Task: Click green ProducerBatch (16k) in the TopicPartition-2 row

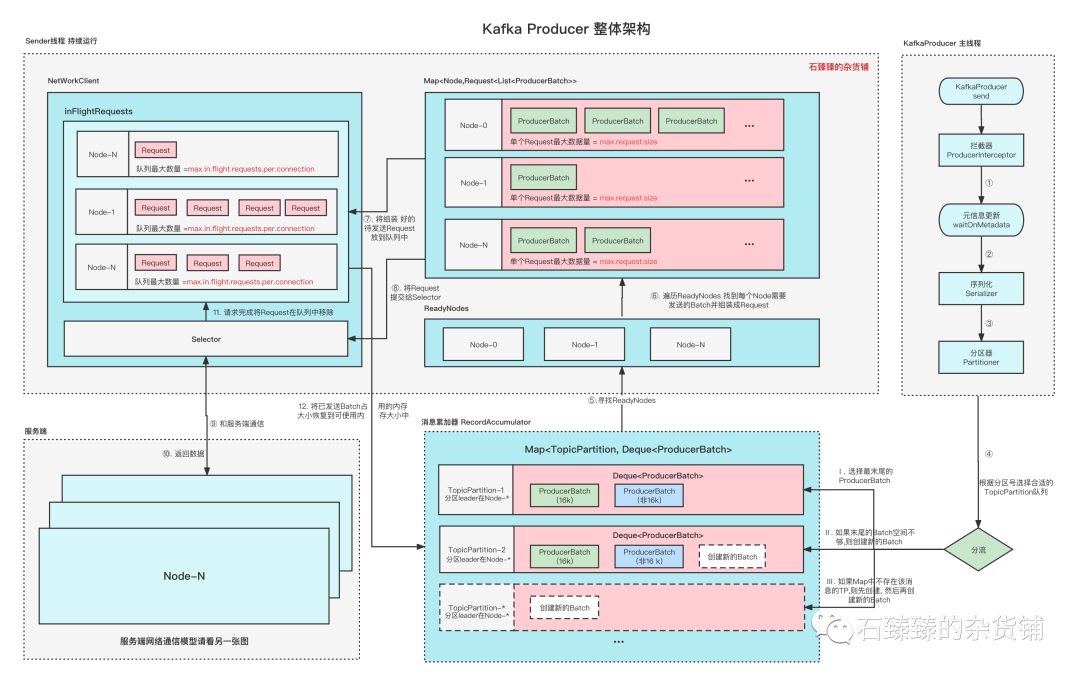Action: [x=564, y=557]
